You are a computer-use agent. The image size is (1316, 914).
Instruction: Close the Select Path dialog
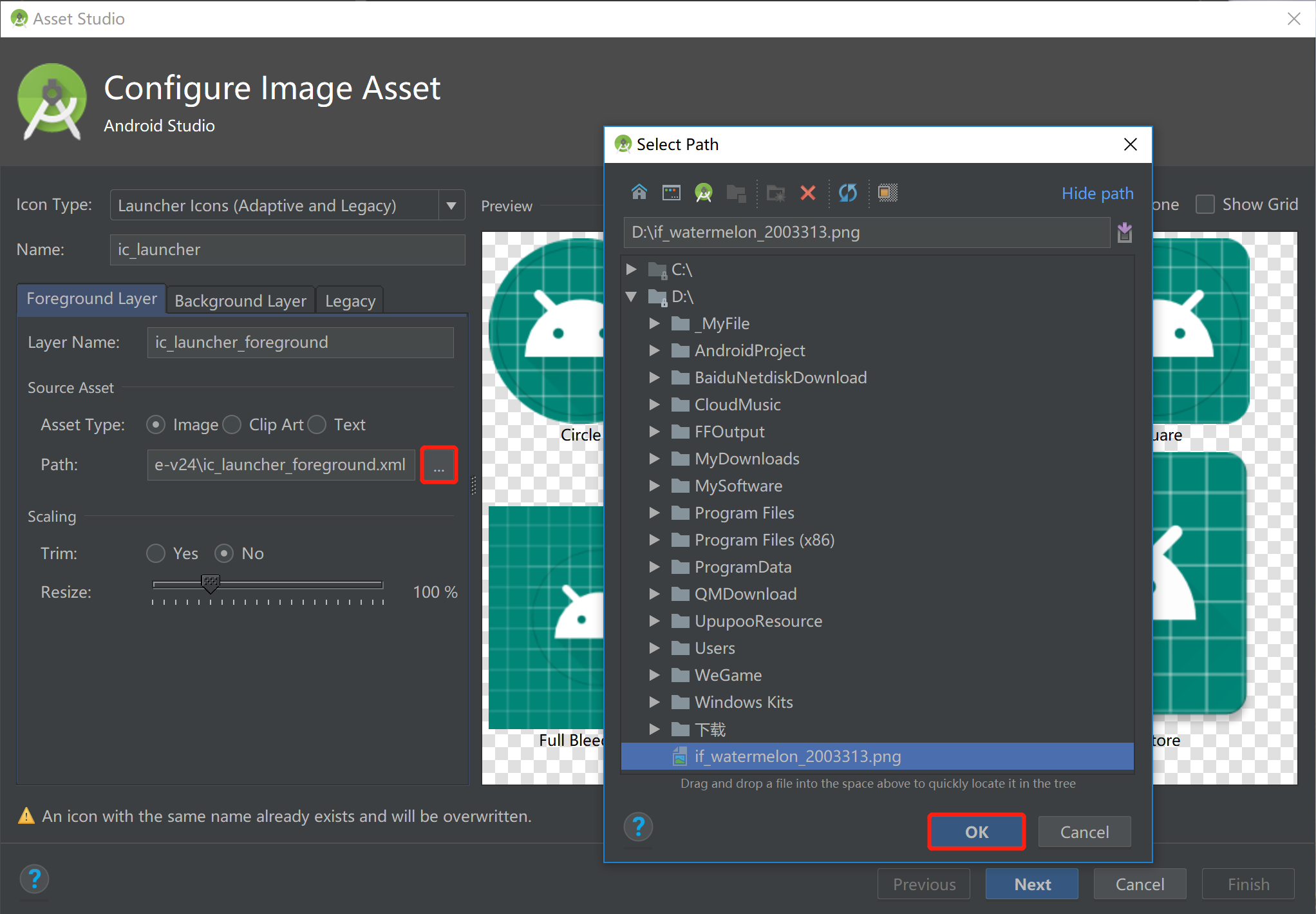click(x=1130, y=144)
